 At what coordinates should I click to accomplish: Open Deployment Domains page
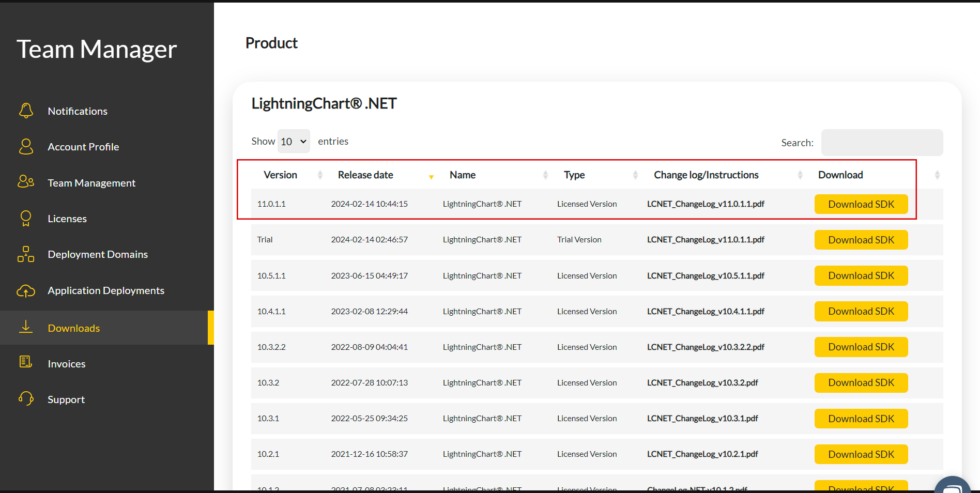pyautogui.click(x=98, y=254)
